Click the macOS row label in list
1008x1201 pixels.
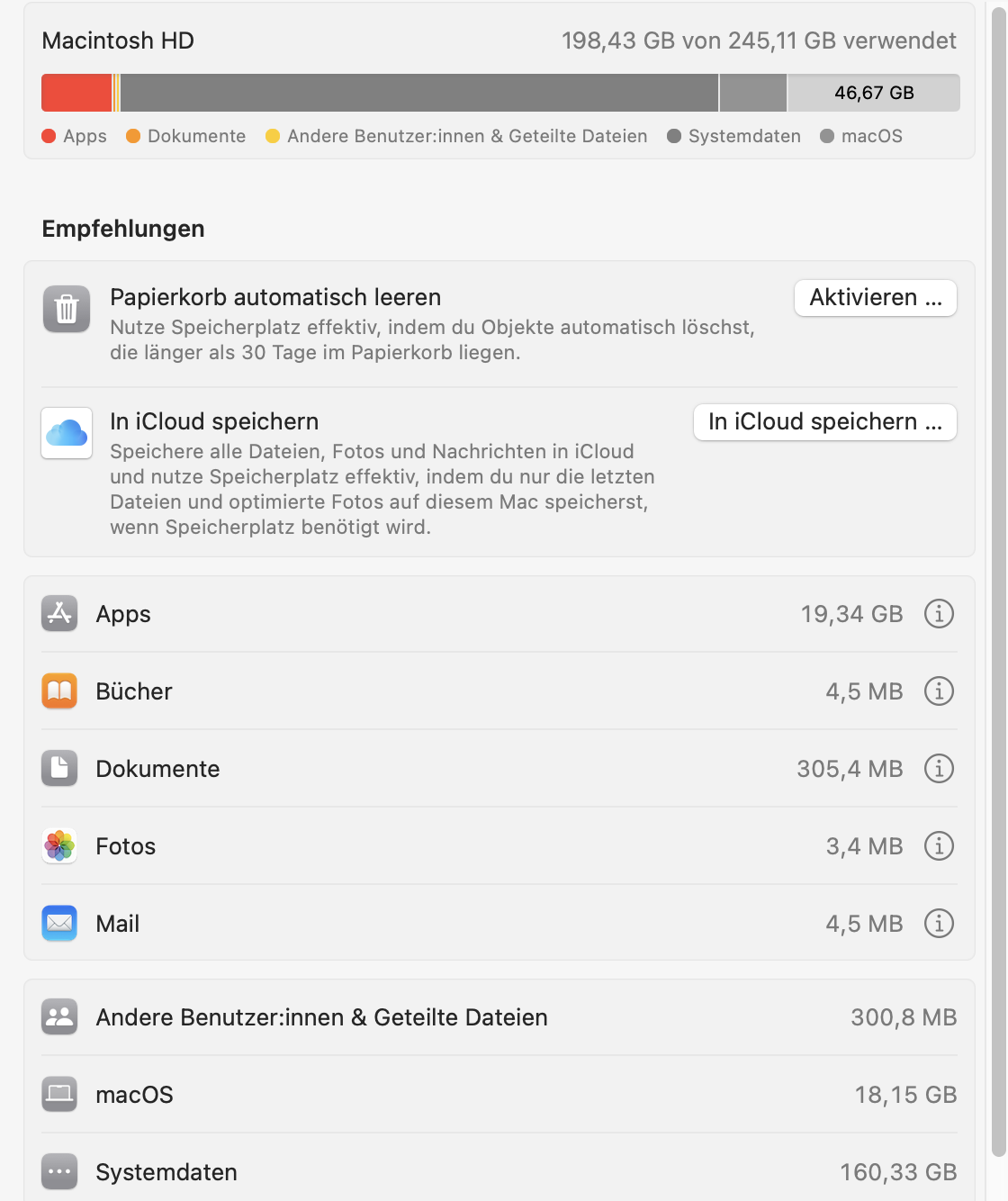(135, 1095)
